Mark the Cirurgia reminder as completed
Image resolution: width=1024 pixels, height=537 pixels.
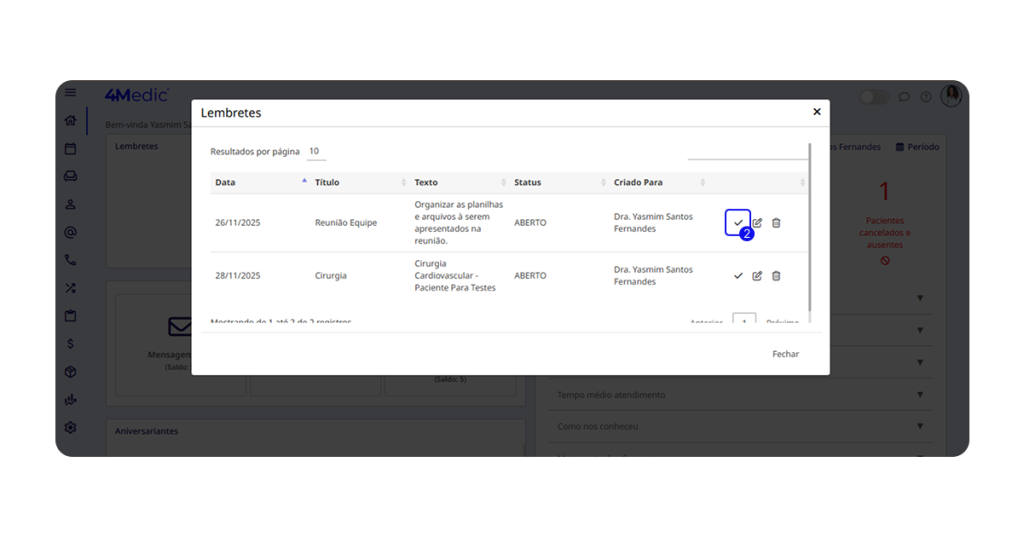coord(738,276)
